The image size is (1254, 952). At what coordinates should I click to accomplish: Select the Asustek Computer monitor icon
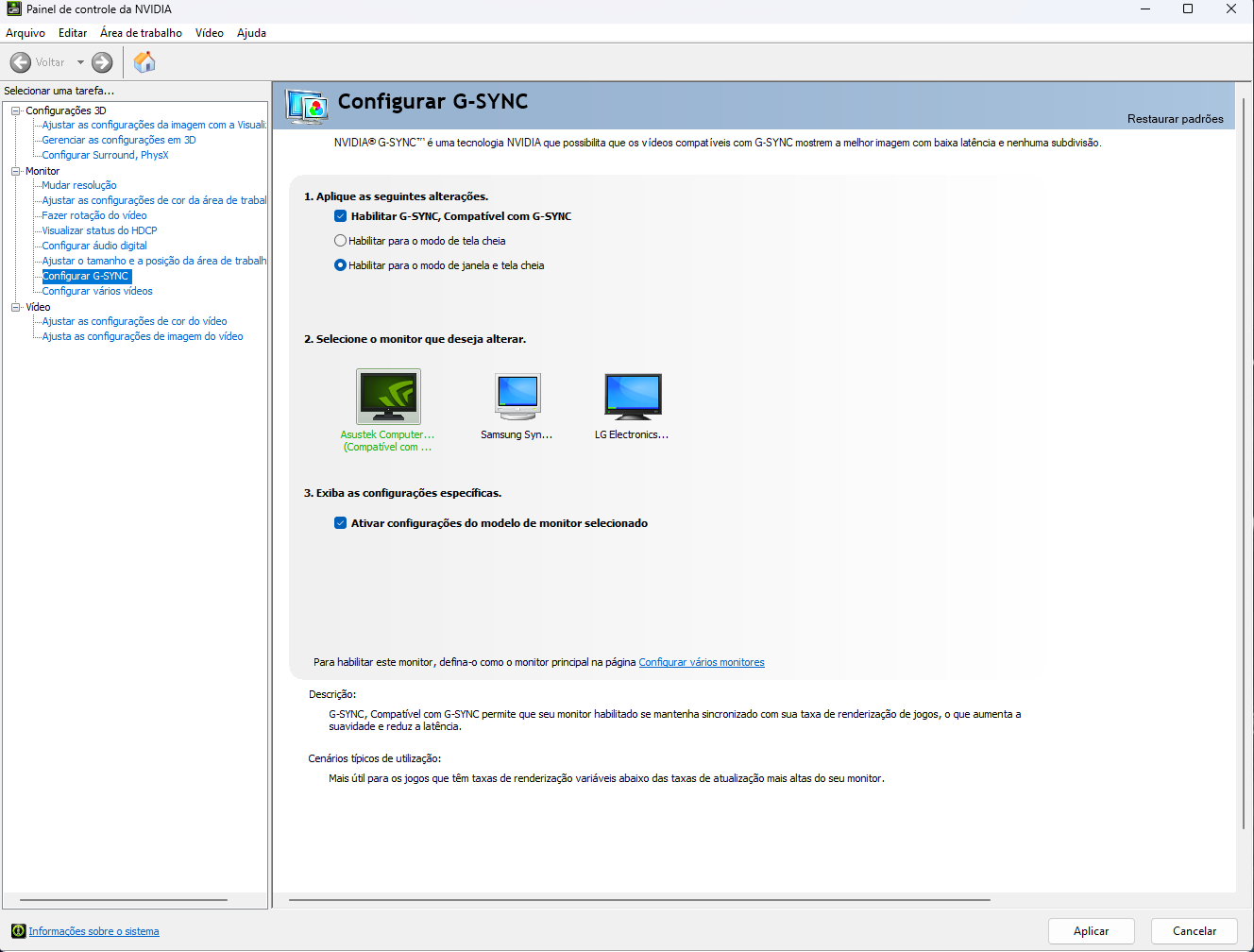pos(388,396)
